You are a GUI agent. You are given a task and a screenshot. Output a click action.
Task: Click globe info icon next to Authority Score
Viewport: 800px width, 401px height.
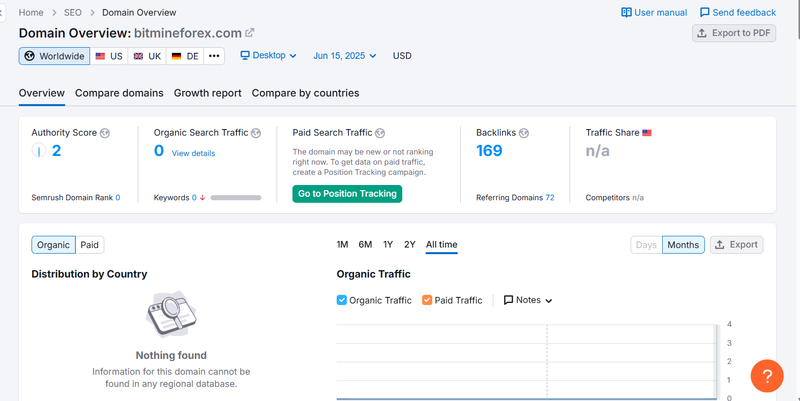point(105,133)
